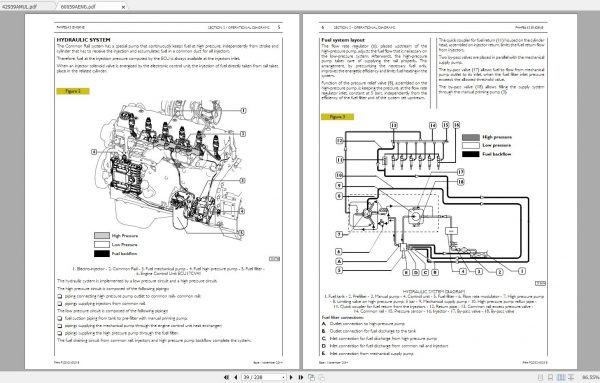
Task: Click callout number 13 in the Figure 3 diagram
Action: (x=394, y=125)
